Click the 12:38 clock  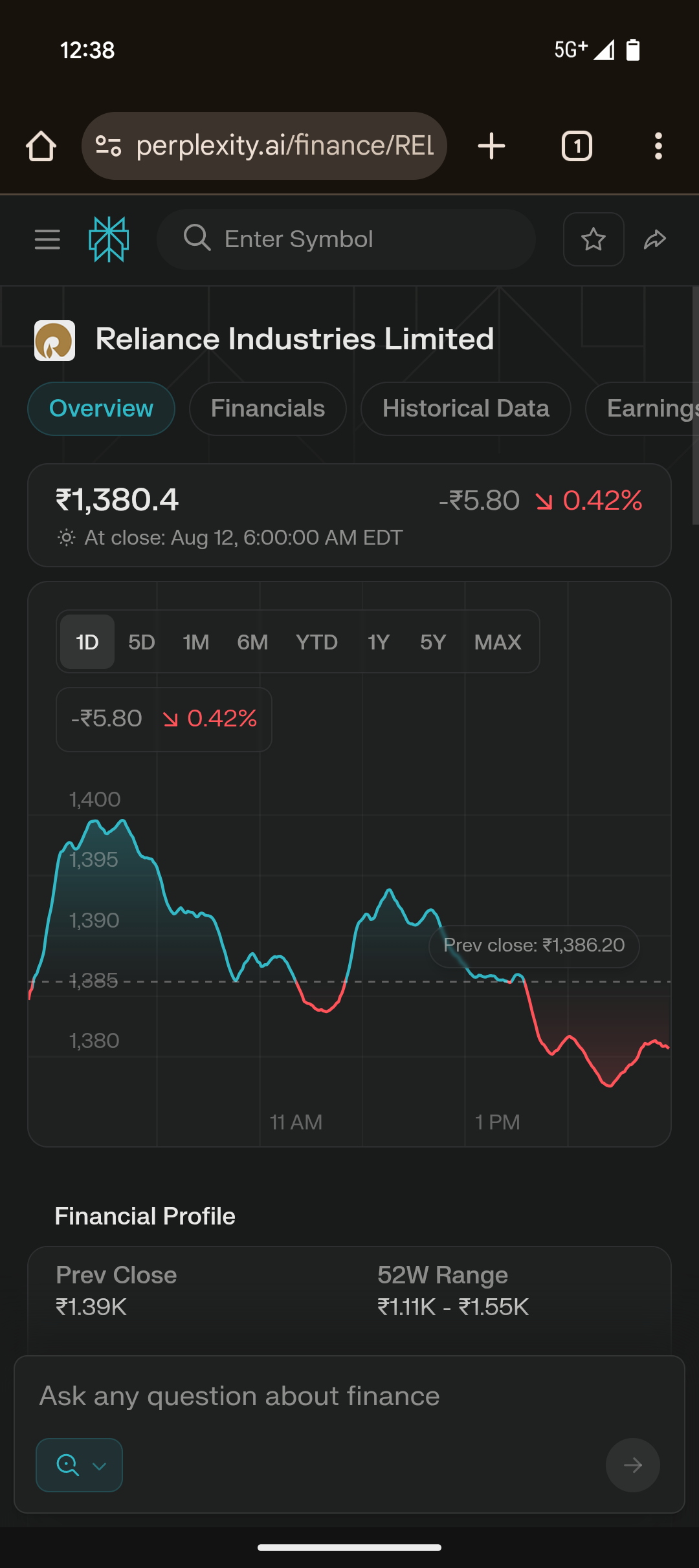[x=87, y=50]
